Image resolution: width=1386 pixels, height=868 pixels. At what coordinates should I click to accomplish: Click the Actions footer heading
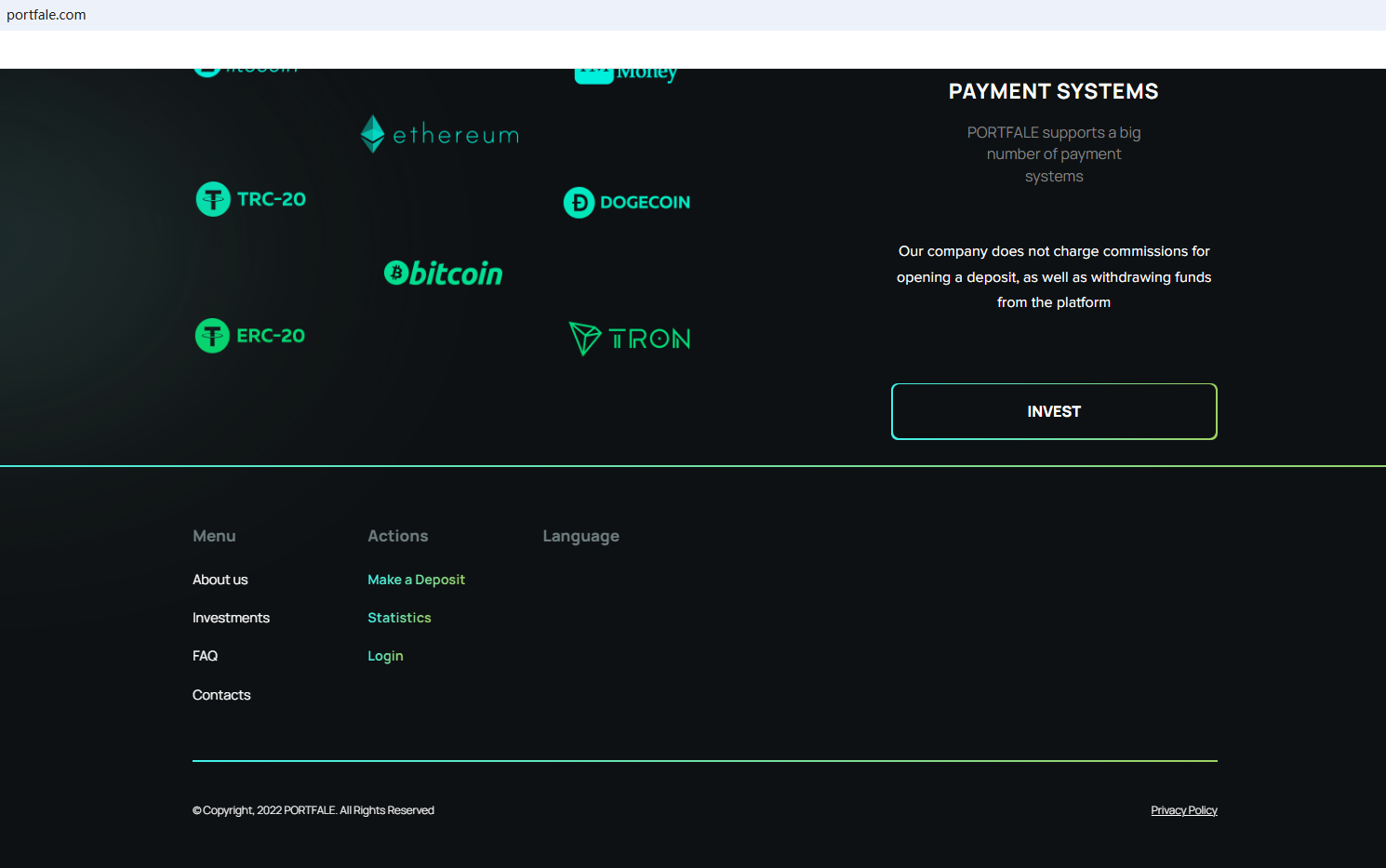coord(398,536)
